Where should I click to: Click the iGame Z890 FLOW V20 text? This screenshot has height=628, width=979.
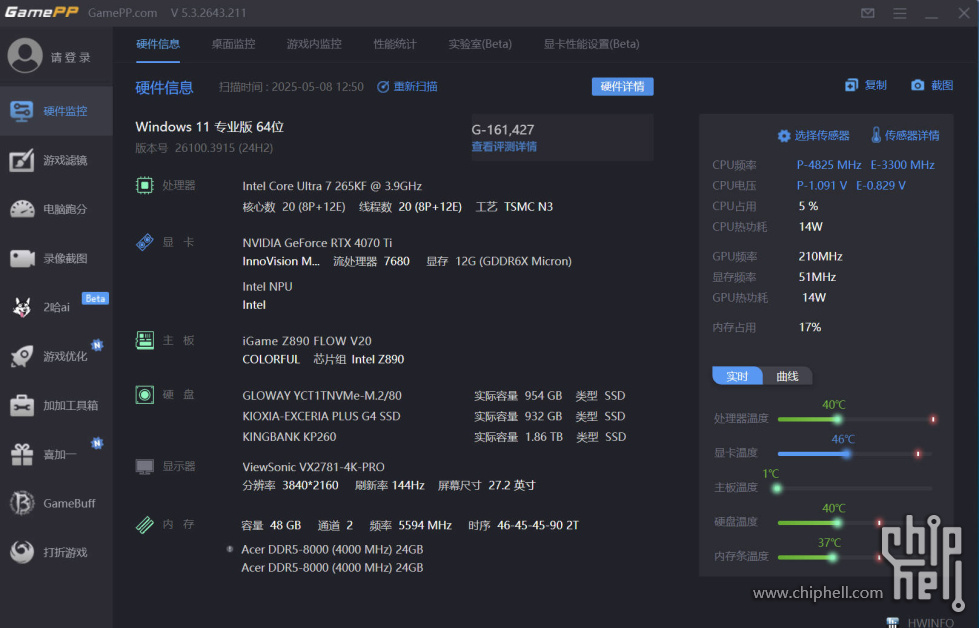pyautogui.click(x=307, y=341)
